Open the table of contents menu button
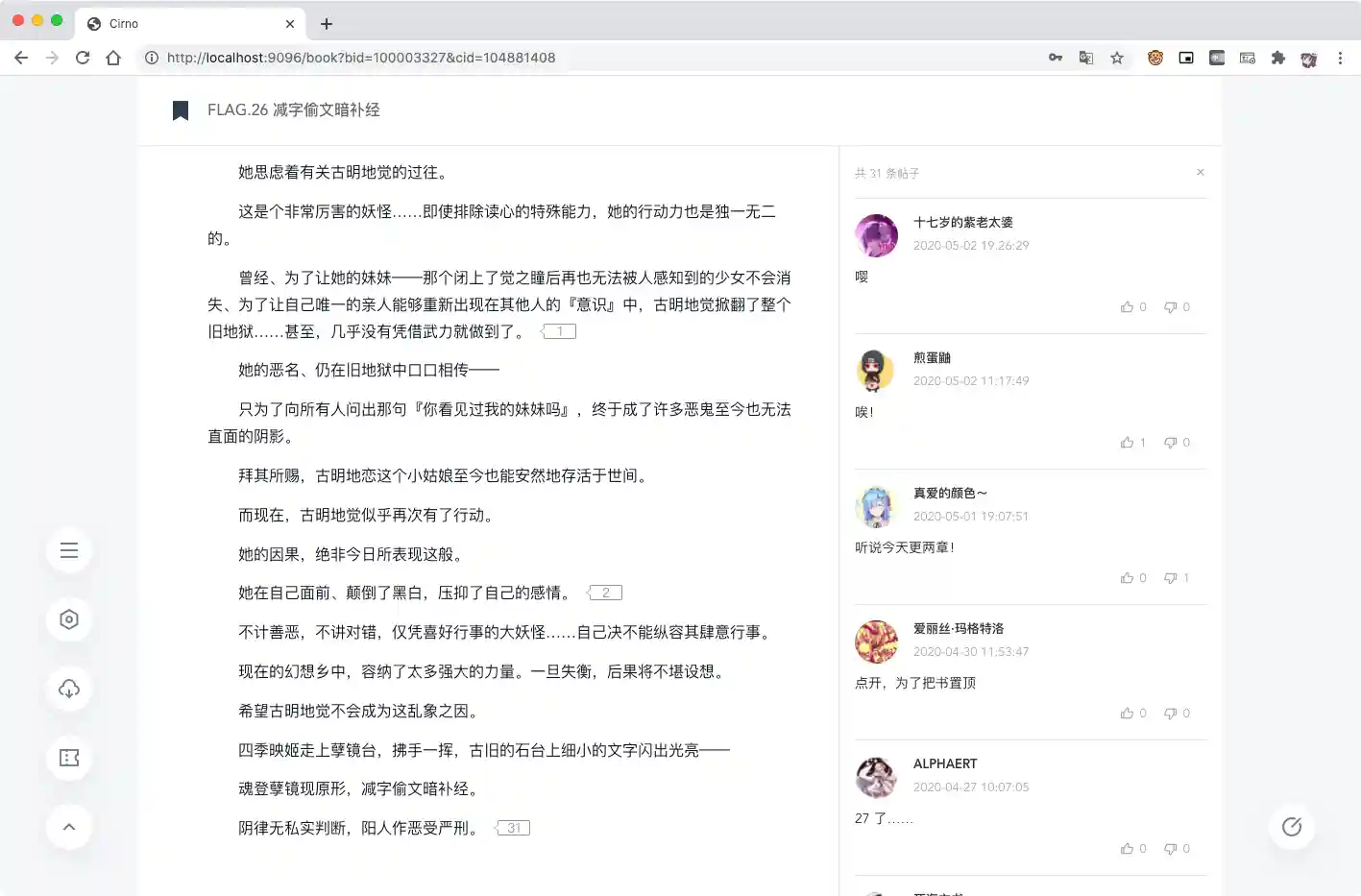The image size is (1361, 896). click(69, 550)
